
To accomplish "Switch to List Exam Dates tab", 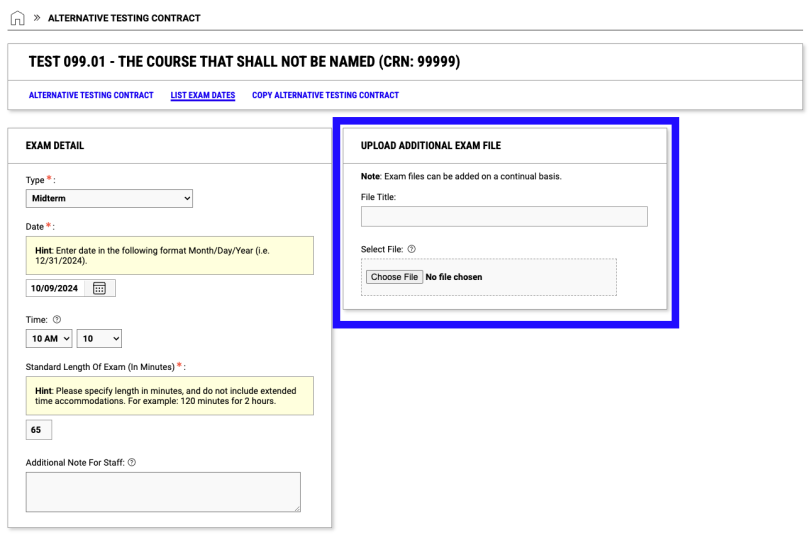I will pyautogui.click(x=202, y=95).
